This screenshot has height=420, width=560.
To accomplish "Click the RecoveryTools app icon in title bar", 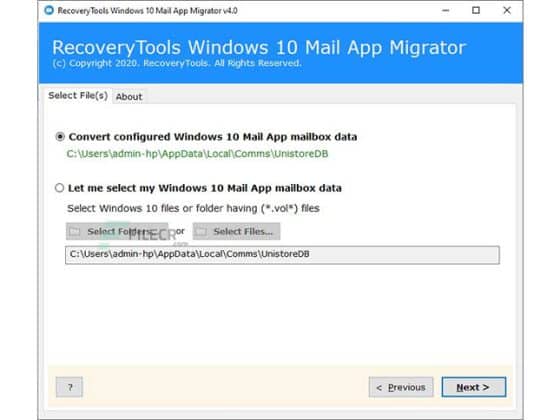I will tap(49, 10).
